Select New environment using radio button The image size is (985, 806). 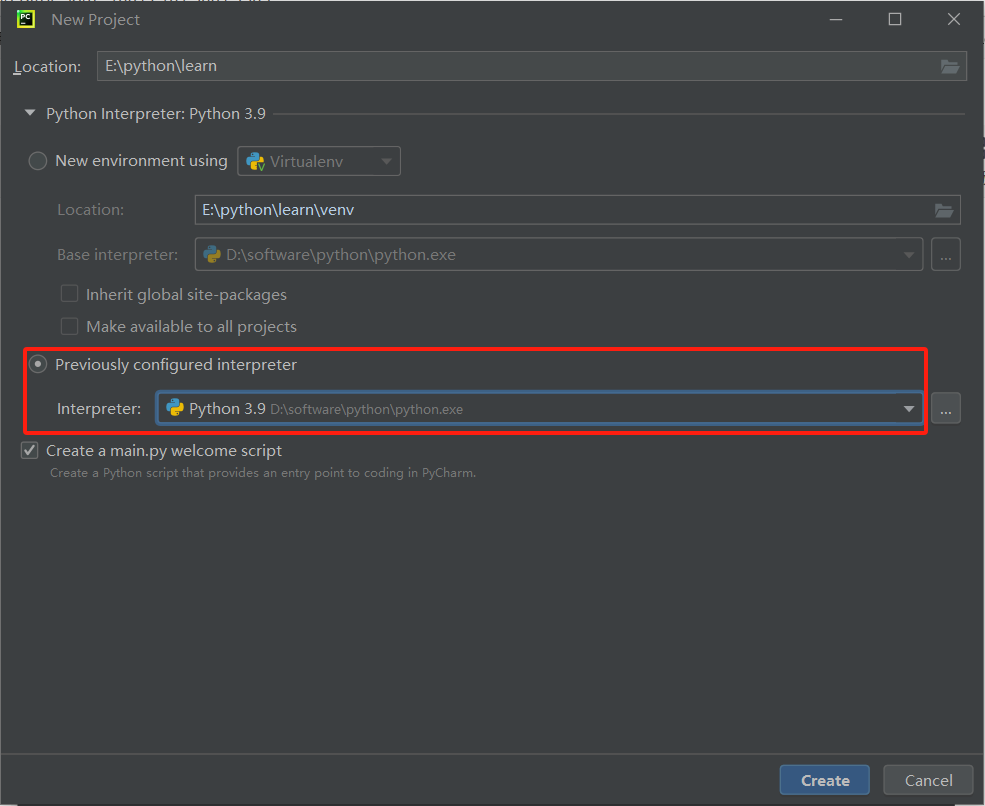tap(38, 161)
